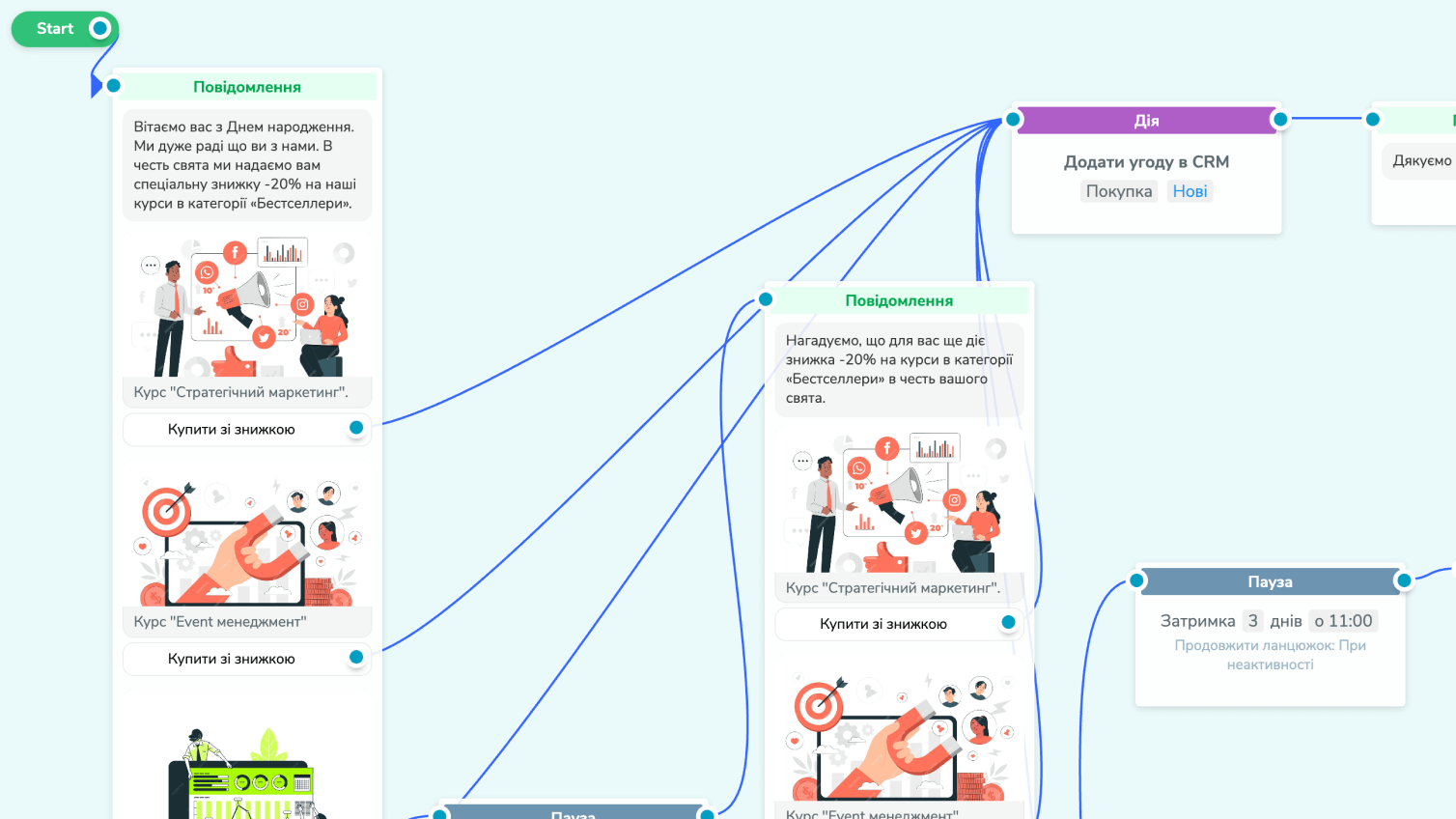Click connector dot of Купити зі знижкою in reminder message

coord(1009,623)
